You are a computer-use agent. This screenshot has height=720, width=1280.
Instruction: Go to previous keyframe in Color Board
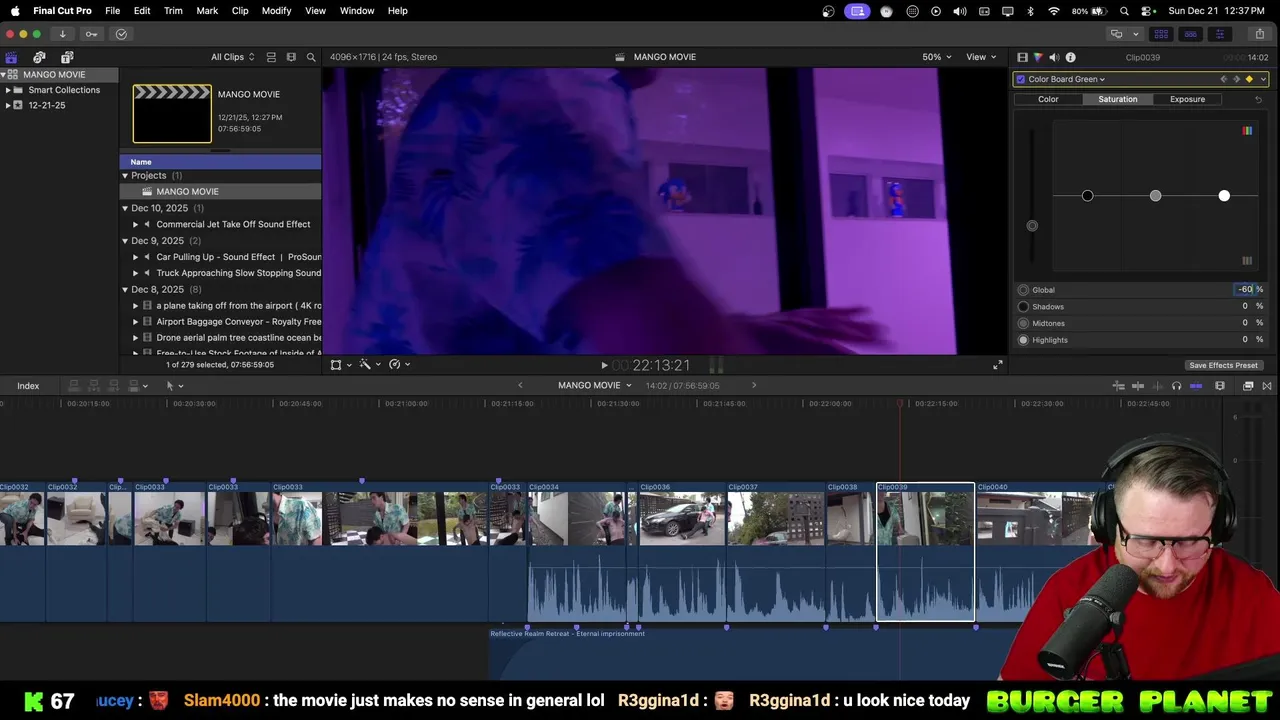tap(1223, 79)
